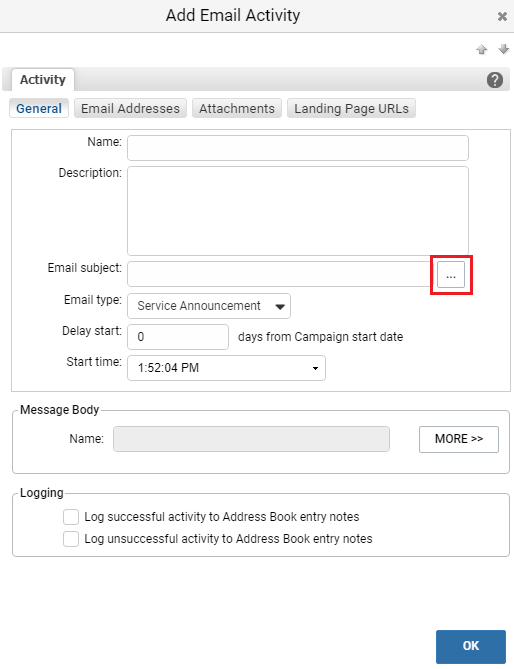Switch to the Attachments tab
Viewport: 514px width, 669px height.
[x=237, y=108]
